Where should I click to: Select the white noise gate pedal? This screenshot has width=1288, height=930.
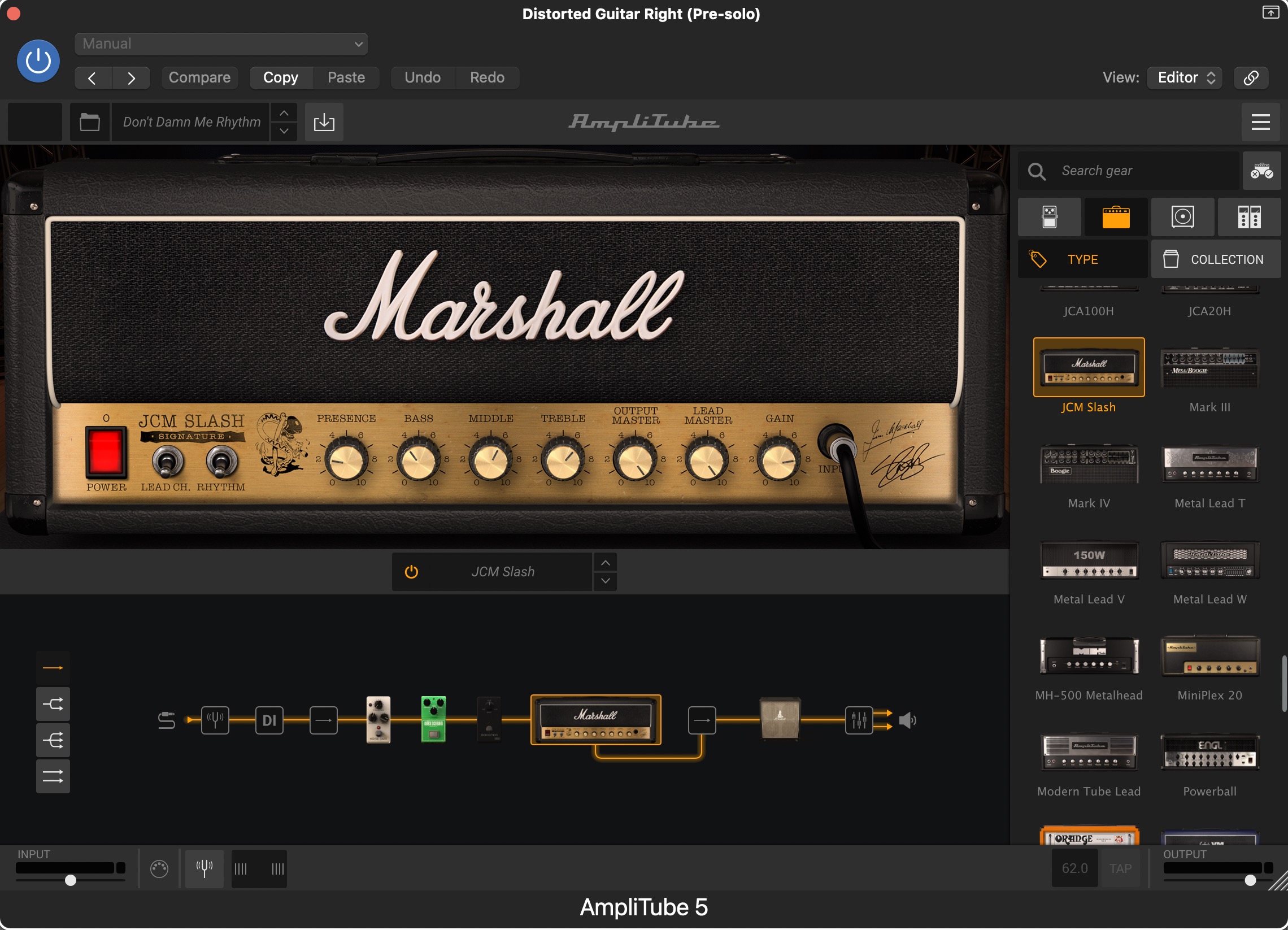378,720
